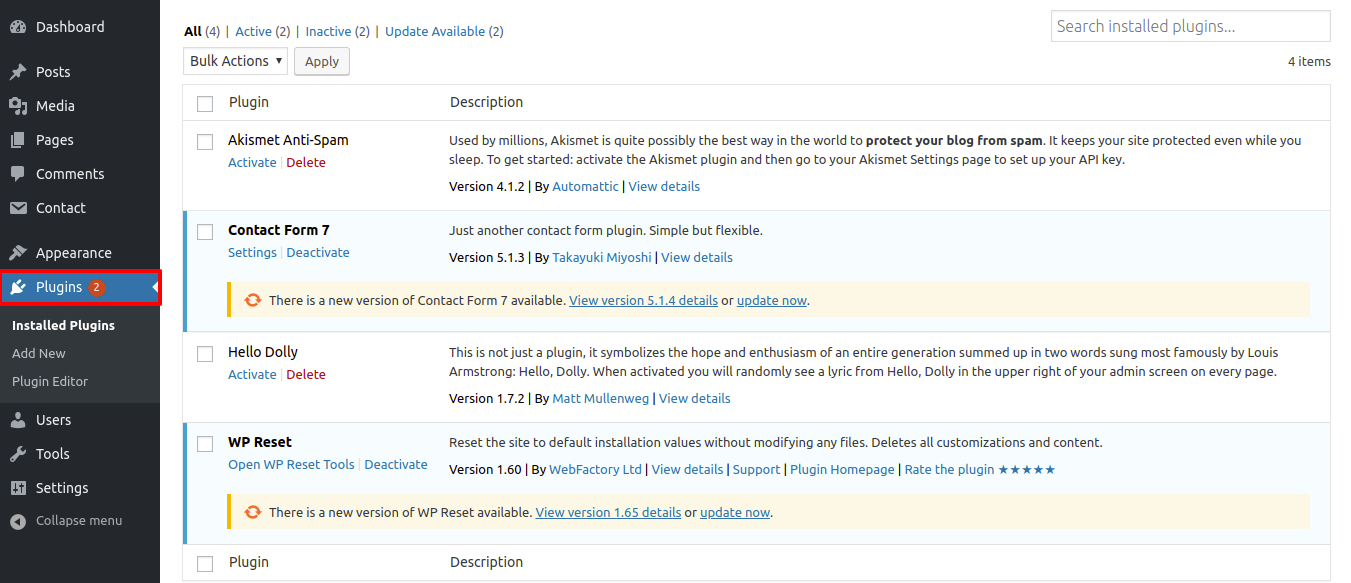This screenshot has height=583, width=1351.
Task: Open Plugin Editor submenu item
Action: click(50, 381)
